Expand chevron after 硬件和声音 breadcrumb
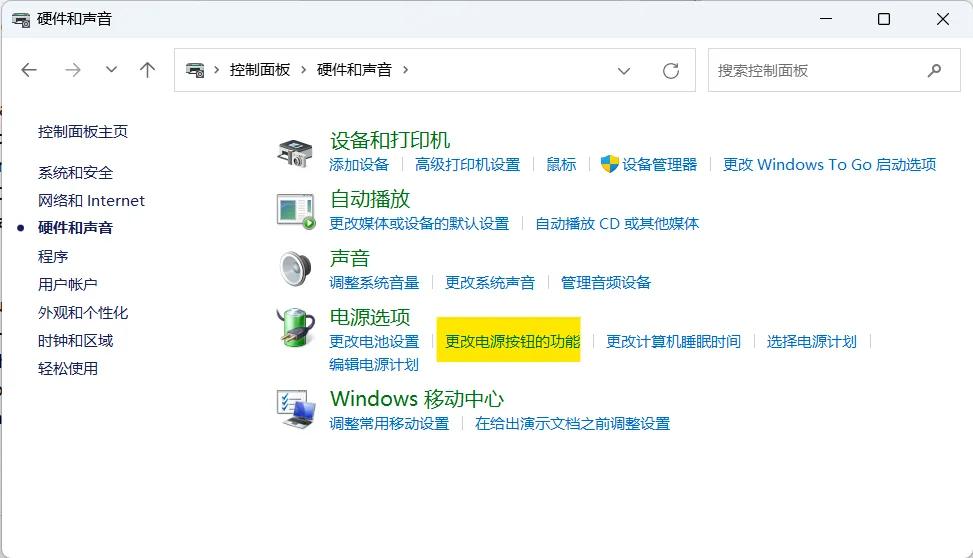Image resolution: width=973 pixels, height=558 pixels. pyautogui.click(x=405, y=70)
